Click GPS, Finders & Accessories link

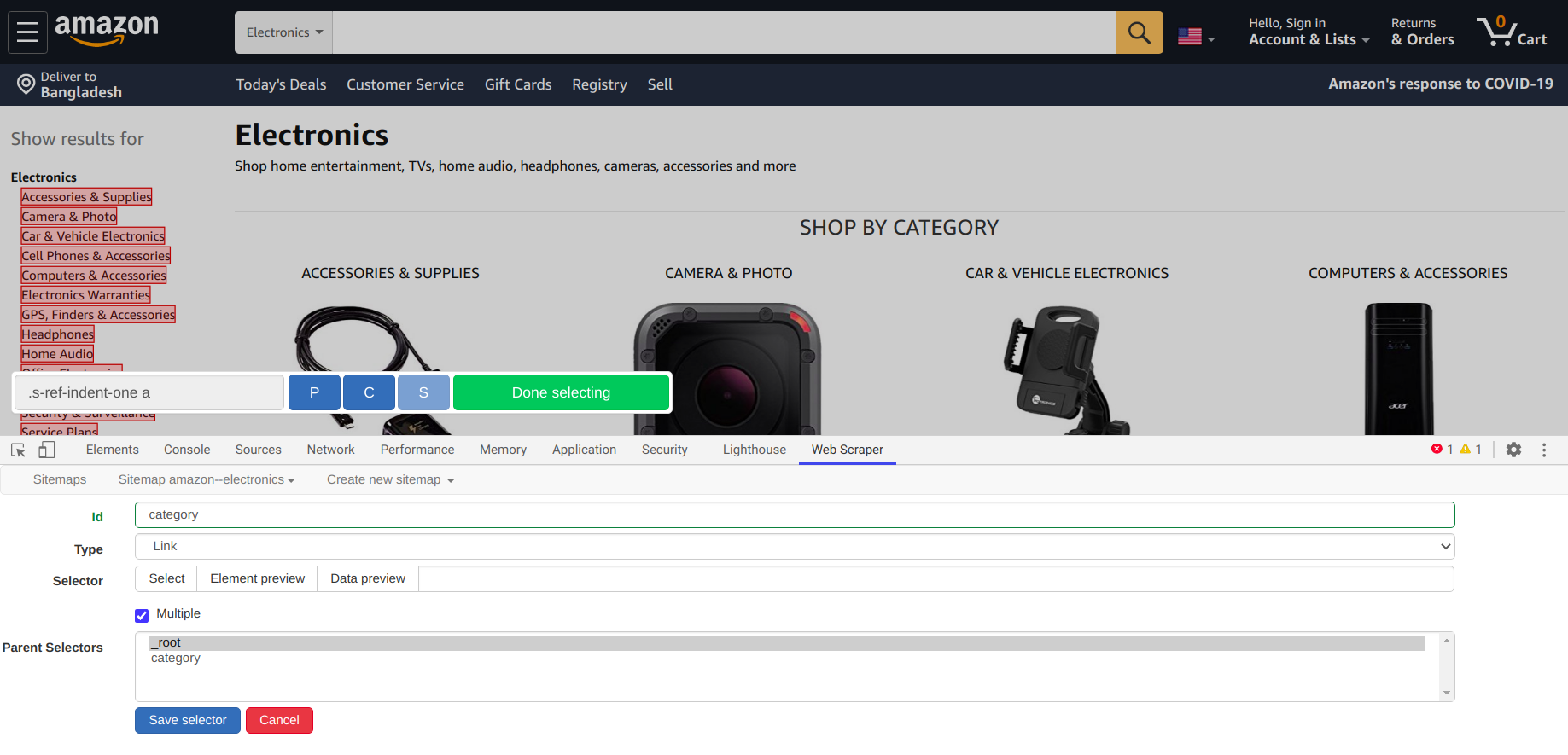click(x=98, y=315)
